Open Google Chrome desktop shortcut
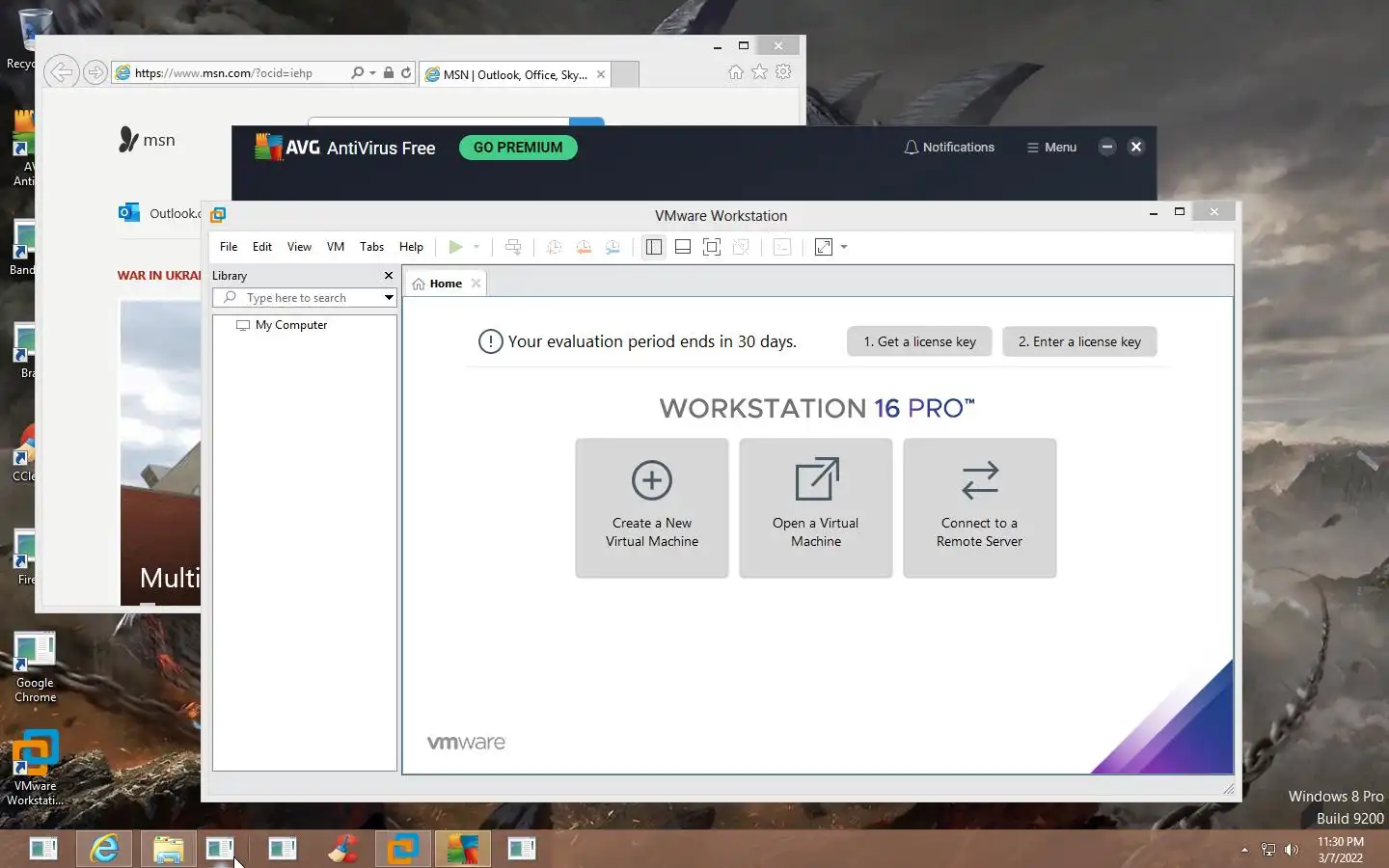The width and height of the screenshot is (1389, 868). [x=35, y=667]
